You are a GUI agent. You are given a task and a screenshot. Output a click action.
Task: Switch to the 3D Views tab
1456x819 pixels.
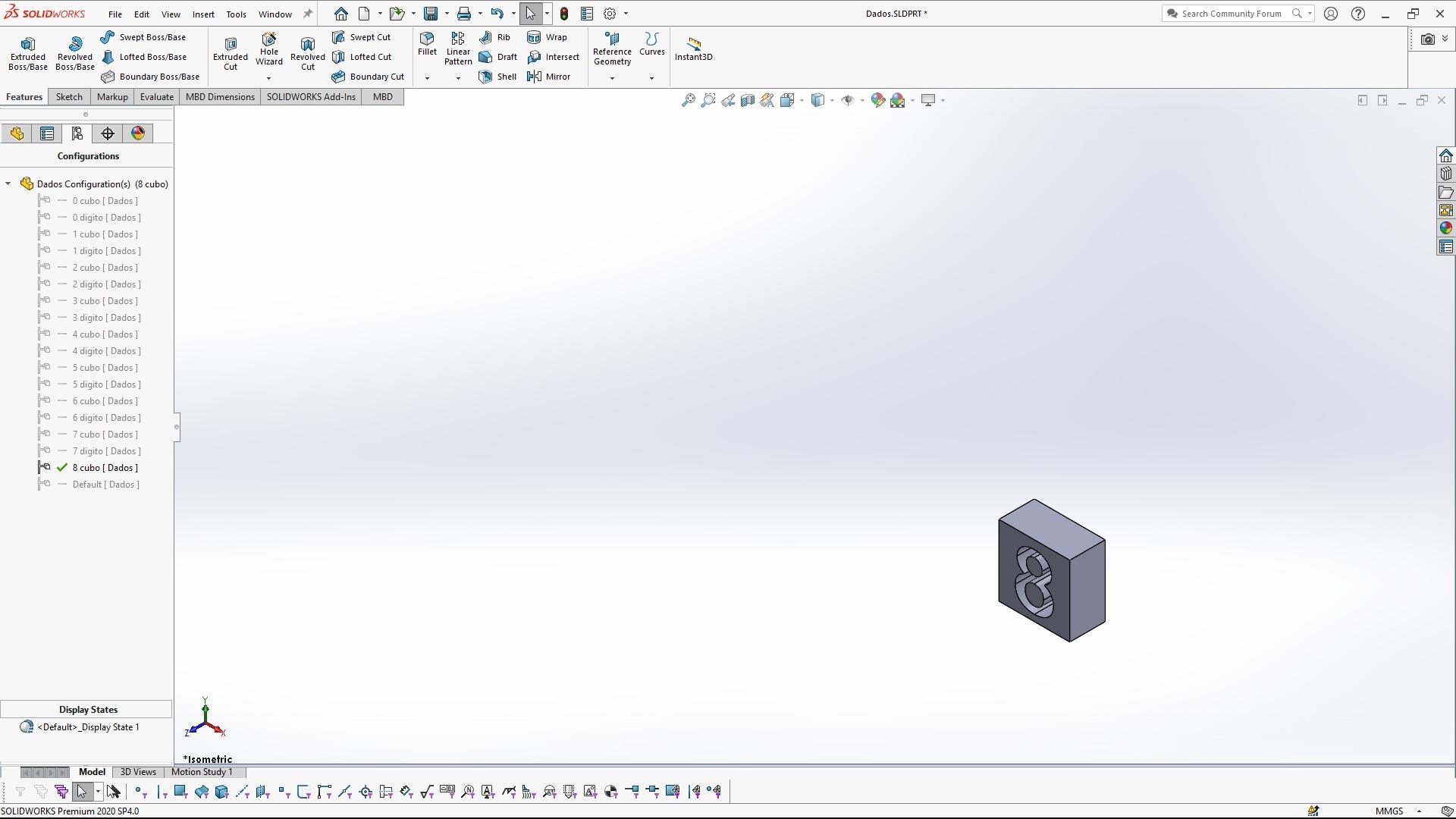coord(138,772)
